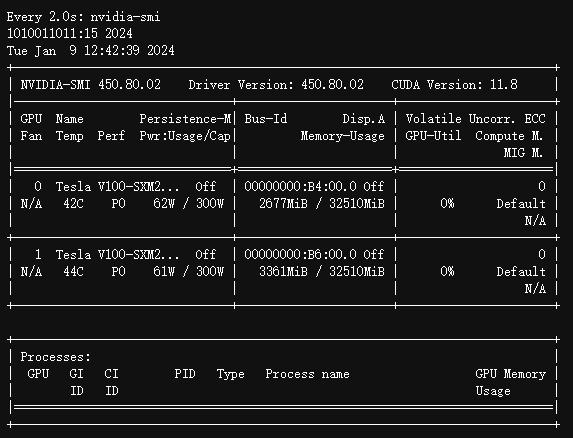
Task: Click GPU 0 name 'Tesla V100-SXM2...'
Action: point(118,187)
